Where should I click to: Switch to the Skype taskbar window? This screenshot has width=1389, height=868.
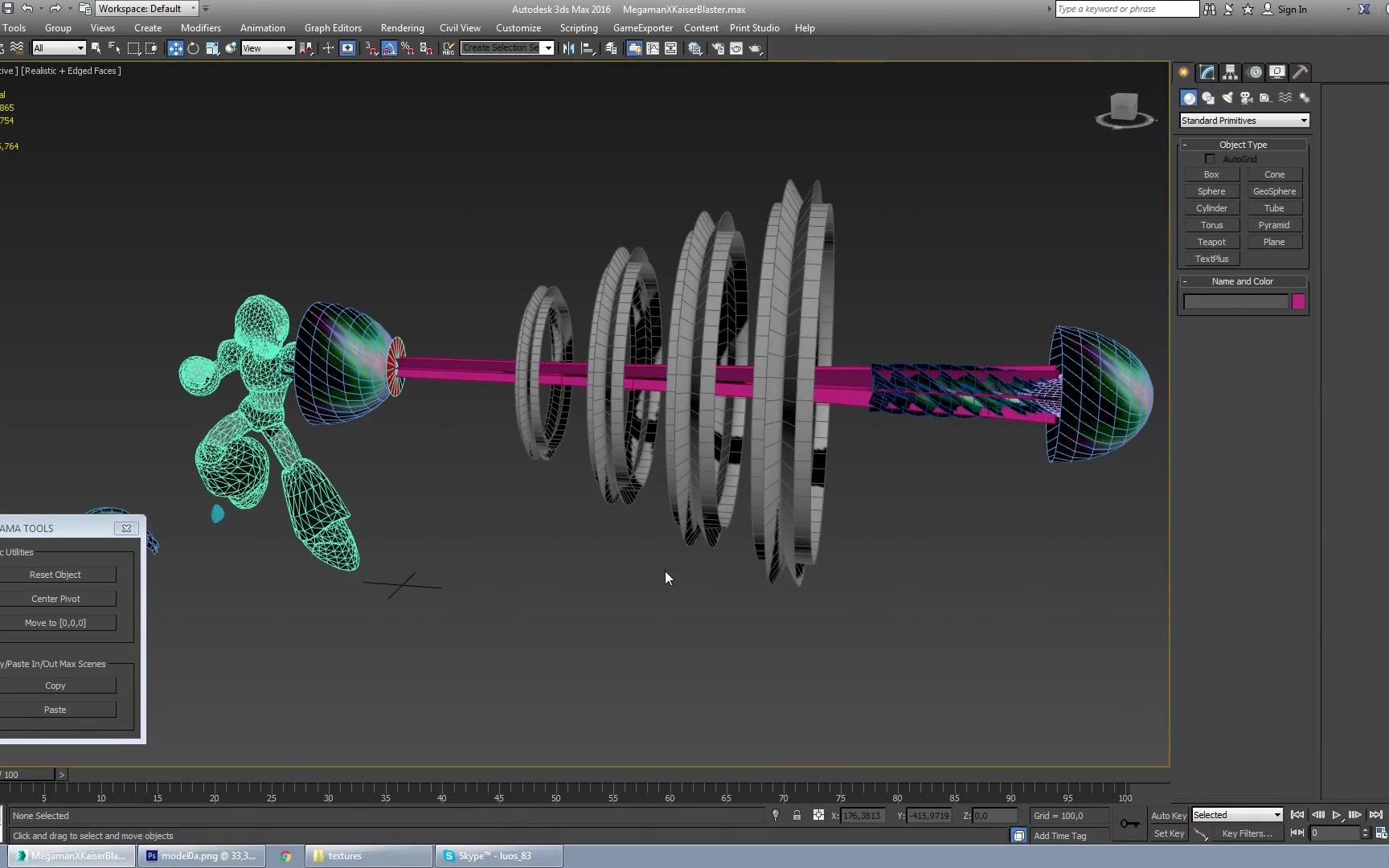pos(492,855)
